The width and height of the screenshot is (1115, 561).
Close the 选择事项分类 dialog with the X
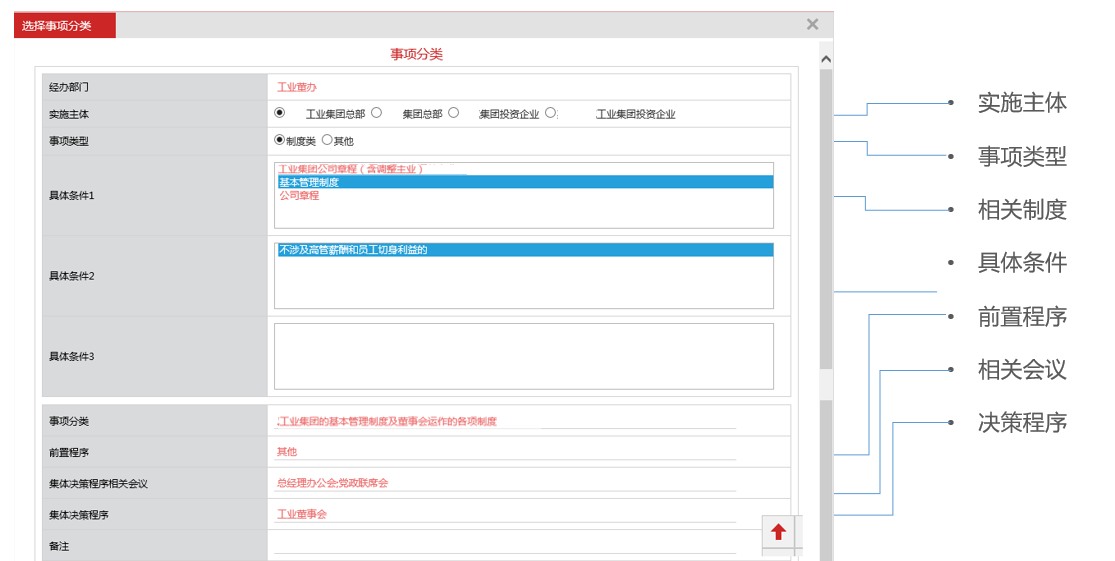click(812, 25)
